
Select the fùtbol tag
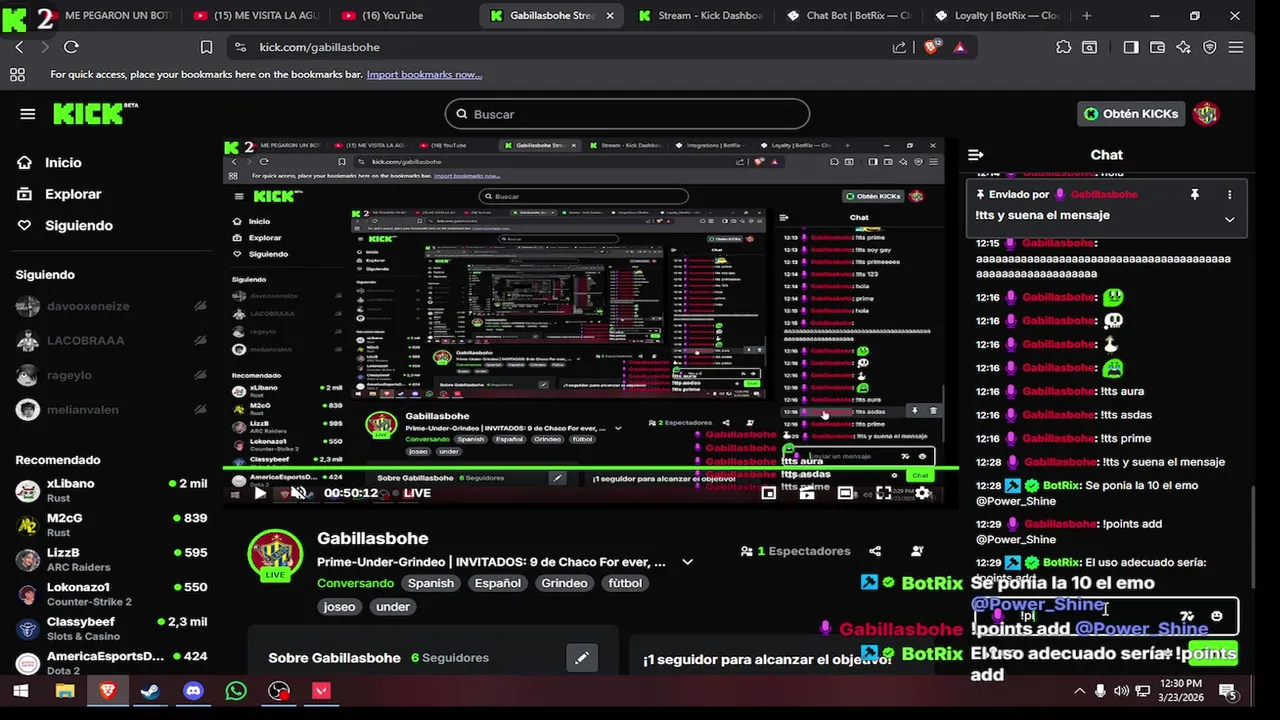pyautogui.click(x=624, y=583)
